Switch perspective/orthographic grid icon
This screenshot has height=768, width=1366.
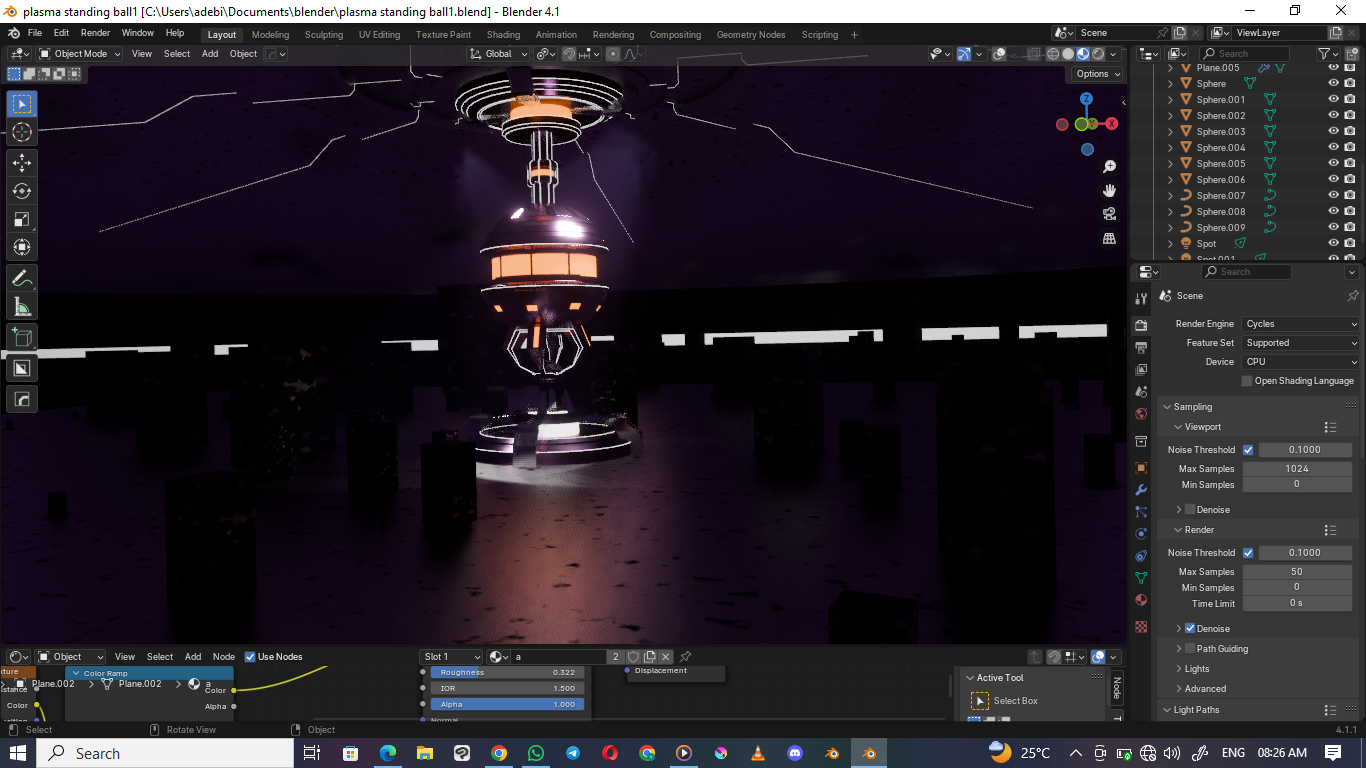pos(1109,238)
